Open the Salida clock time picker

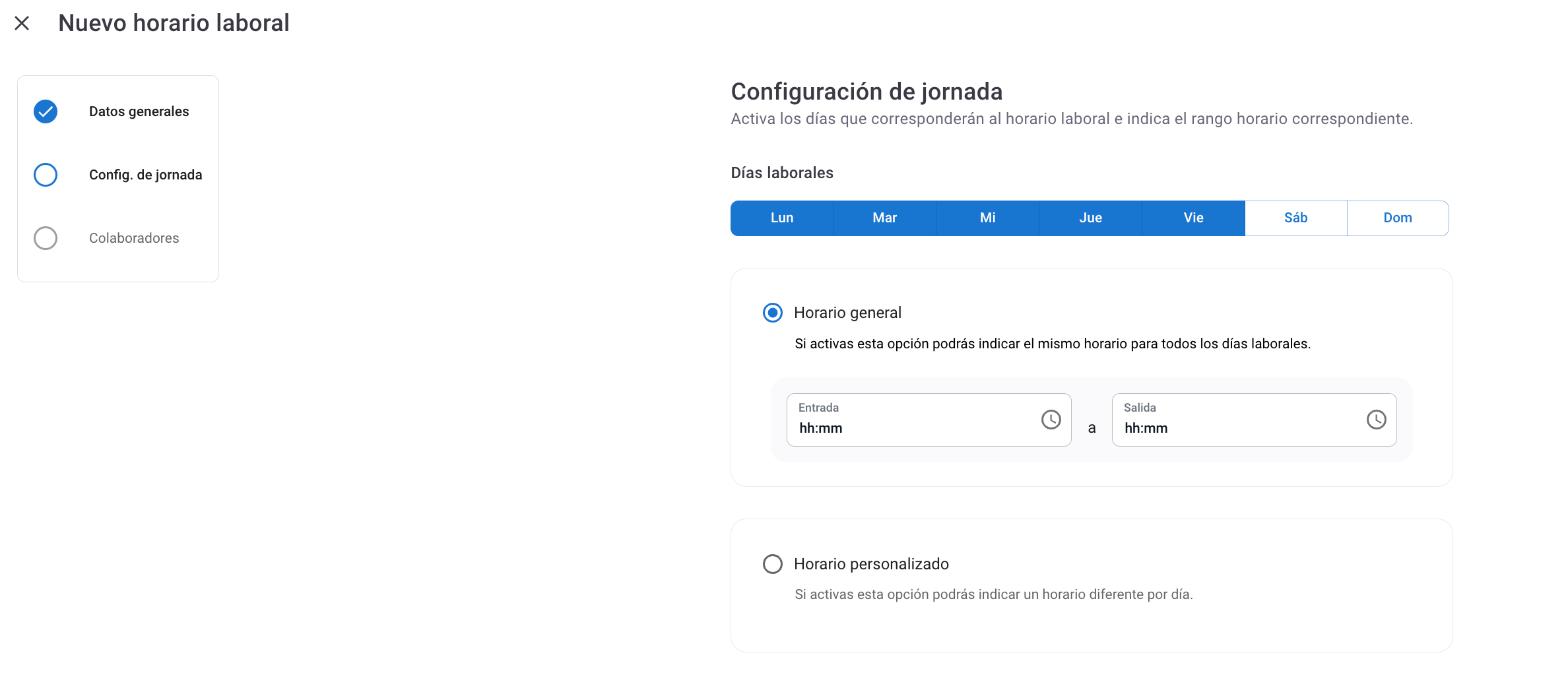(1376, 420)
